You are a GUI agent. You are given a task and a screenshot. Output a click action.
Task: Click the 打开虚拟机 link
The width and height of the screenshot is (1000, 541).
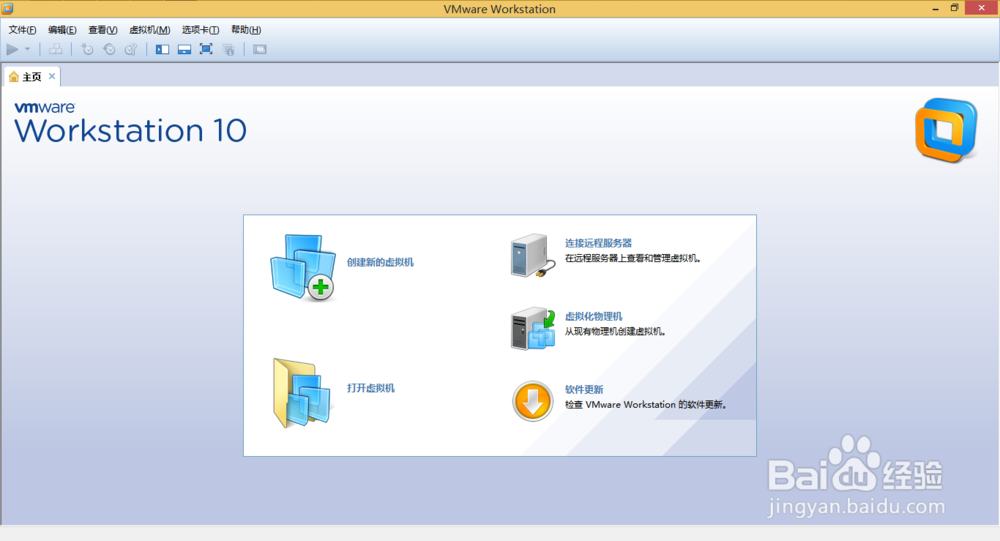click(371, 388)
